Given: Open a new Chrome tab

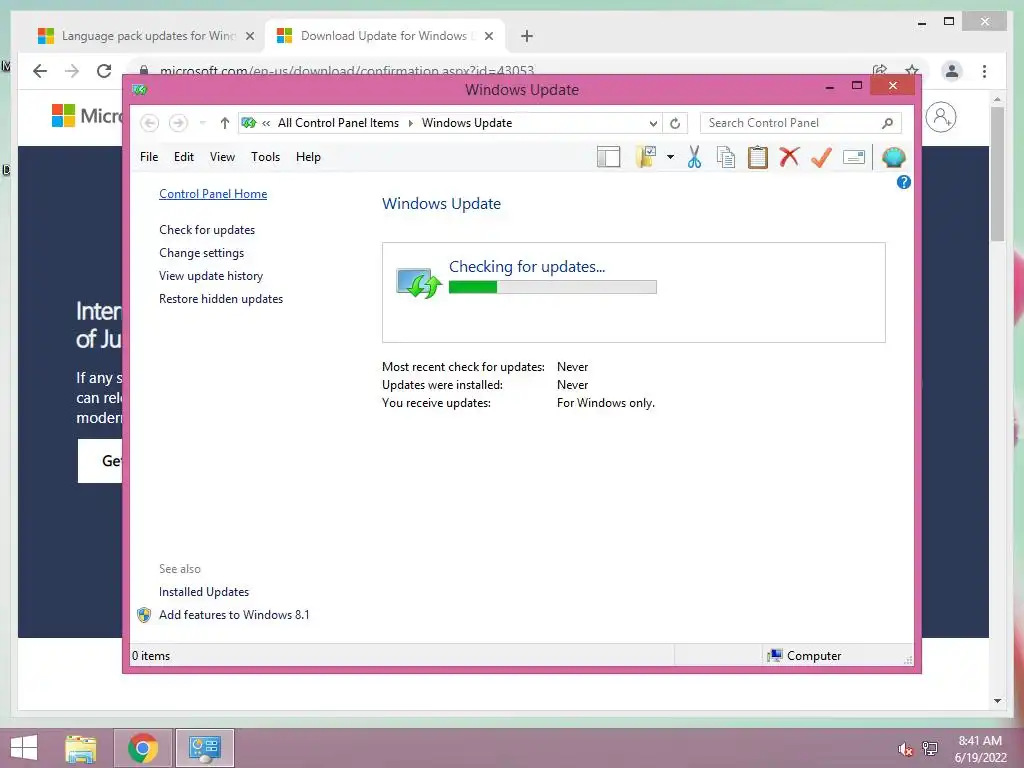Looking at the screenshot, I should click(526, 36).
